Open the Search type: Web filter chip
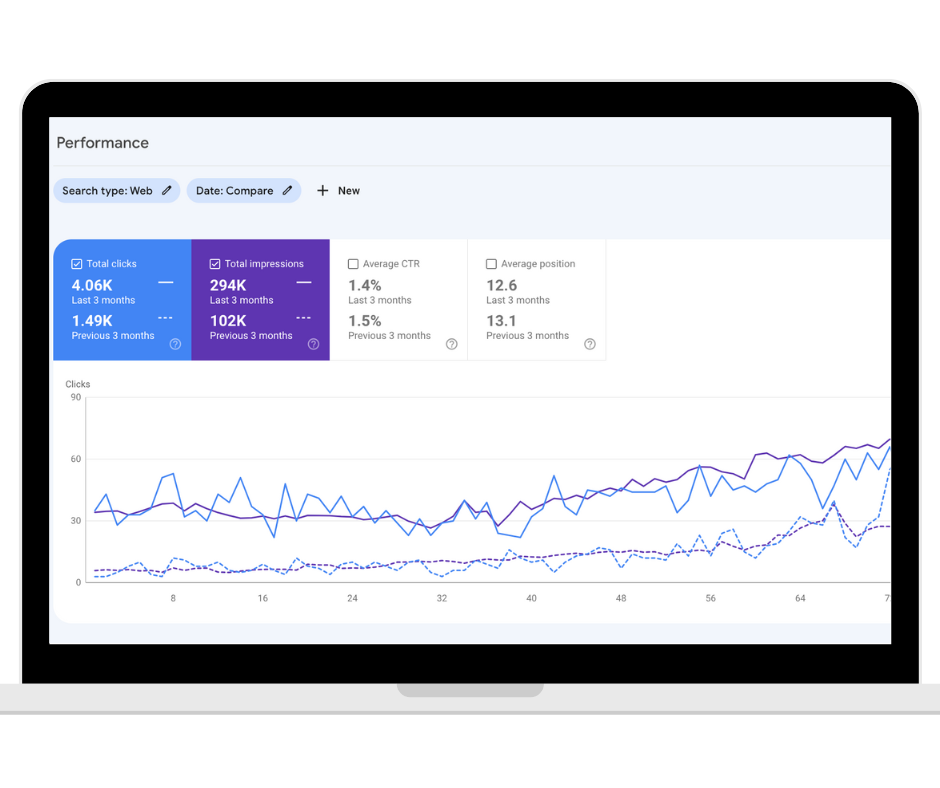This screenshot has width=940, height=788. (117, 191)
